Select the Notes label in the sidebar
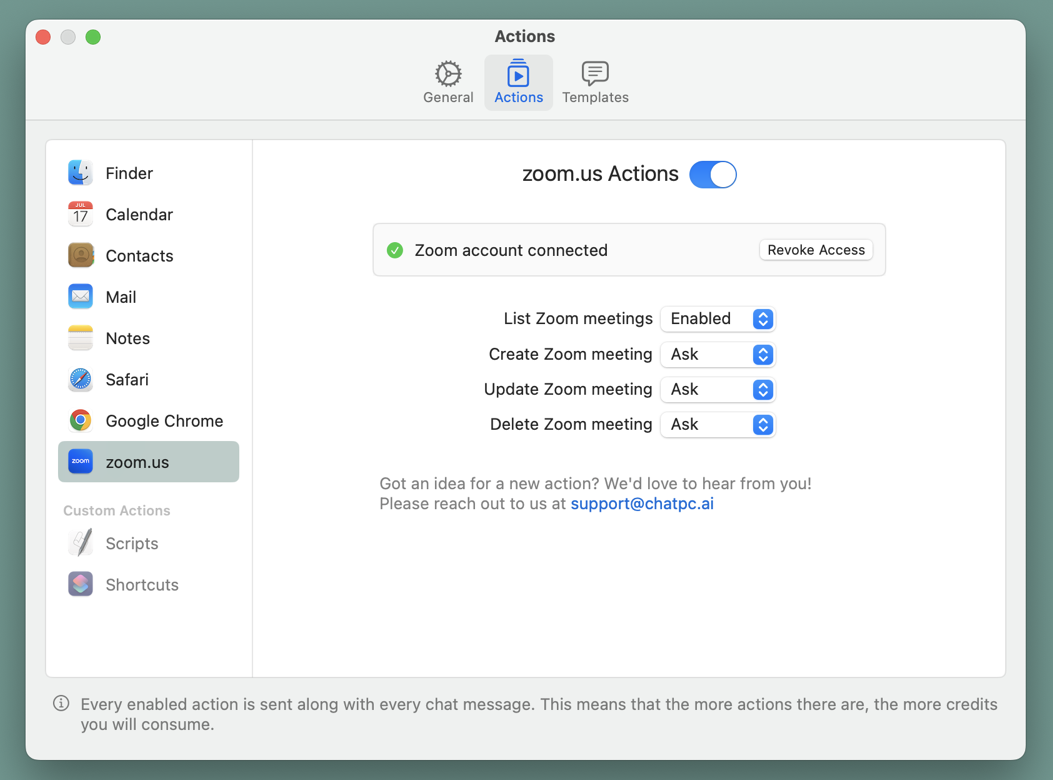The height and width of the screenshot is (780, 1053). tap(128, 339)
